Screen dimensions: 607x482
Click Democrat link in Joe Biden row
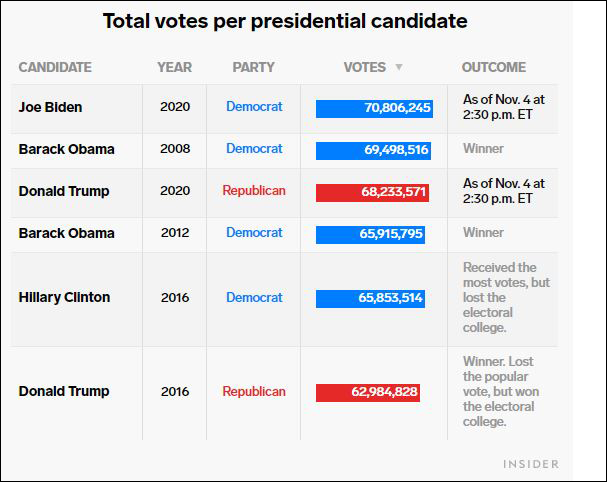pyautogui.click(x=254, y=107)
